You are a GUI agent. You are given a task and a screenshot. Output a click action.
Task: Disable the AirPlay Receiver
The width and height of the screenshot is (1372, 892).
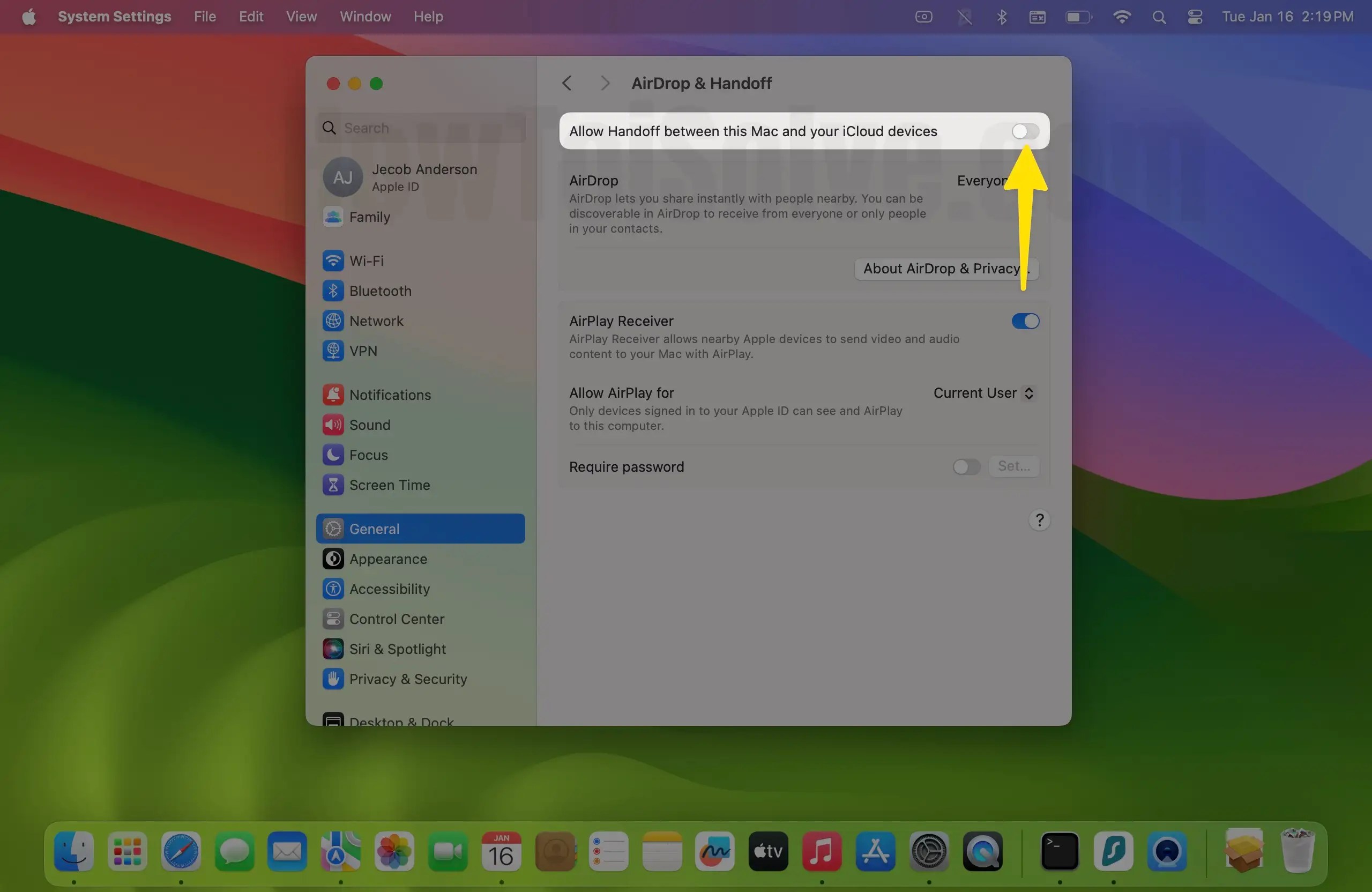[x=1024, y=321]
